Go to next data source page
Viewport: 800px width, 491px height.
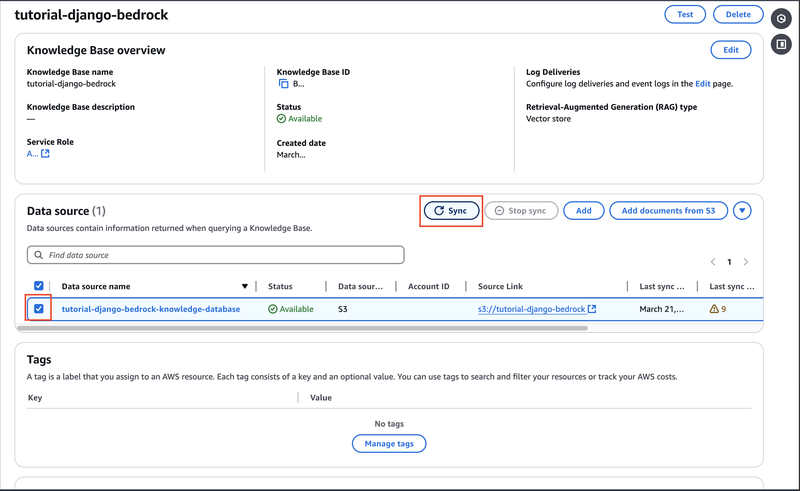tap(746, 262)
